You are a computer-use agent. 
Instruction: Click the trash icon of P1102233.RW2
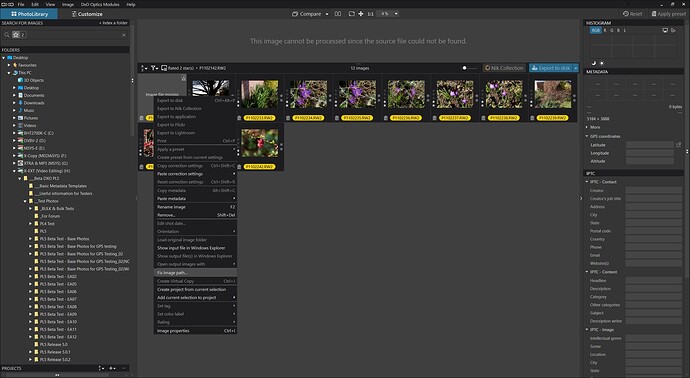[x=239, y=118]
